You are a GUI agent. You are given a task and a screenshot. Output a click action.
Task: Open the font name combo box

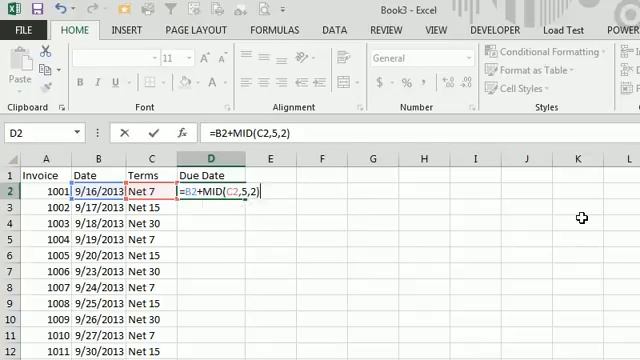point(116,58)
